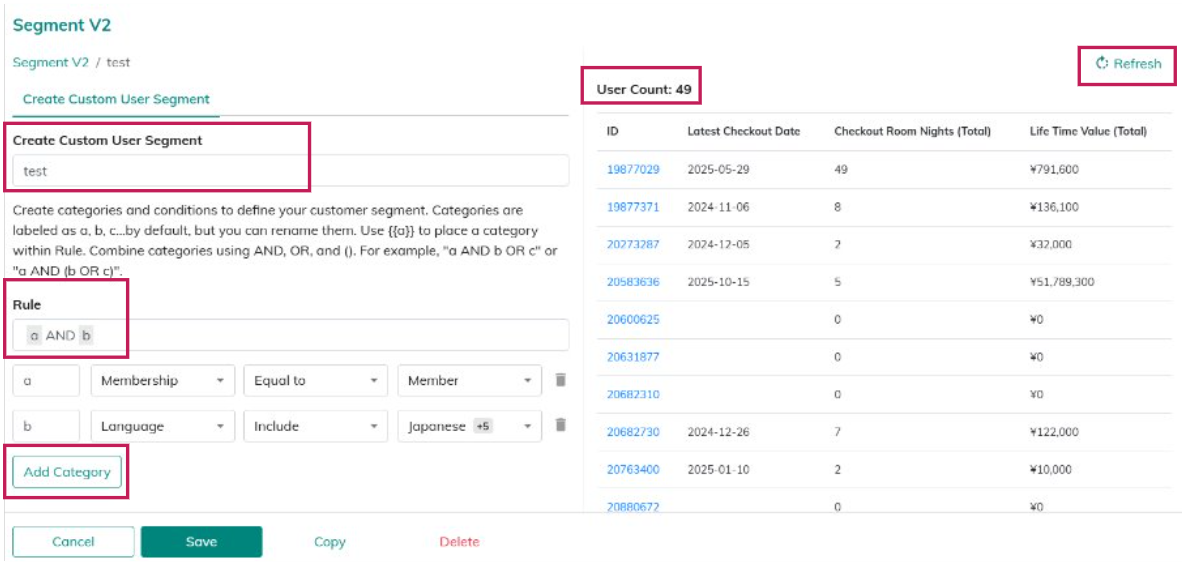Open the Japanese +5 value dropdown
The width and height of the screenshot is (1182, 568).
click(x=469, y=426)
